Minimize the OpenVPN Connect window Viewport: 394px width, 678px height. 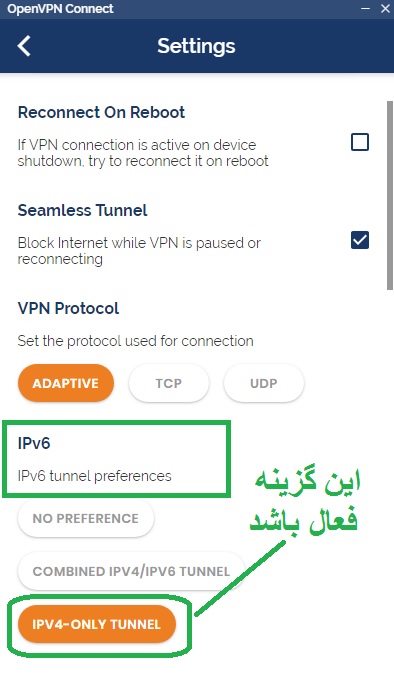tap(365, 8)
